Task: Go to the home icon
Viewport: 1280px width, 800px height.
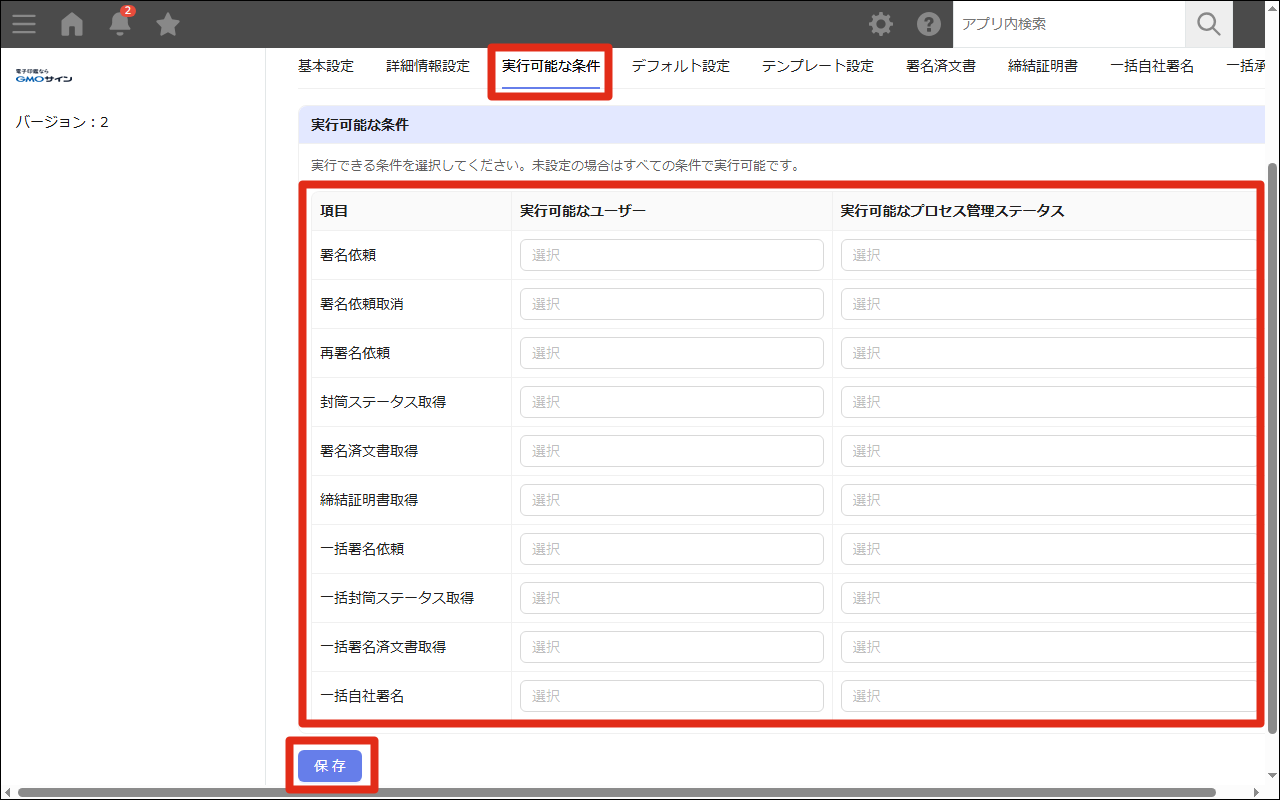Action: 72,24
